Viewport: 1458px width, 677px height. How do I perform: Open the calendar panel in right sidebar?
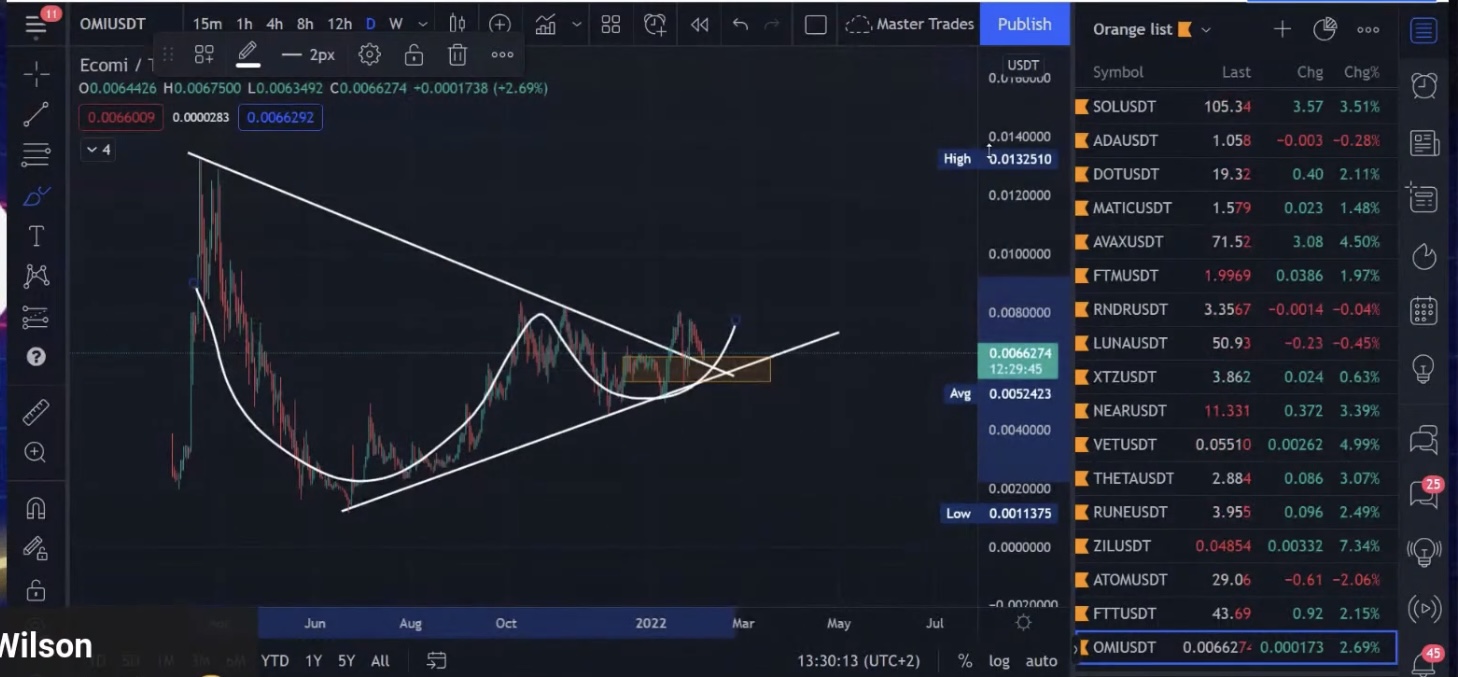[1424, 311]
